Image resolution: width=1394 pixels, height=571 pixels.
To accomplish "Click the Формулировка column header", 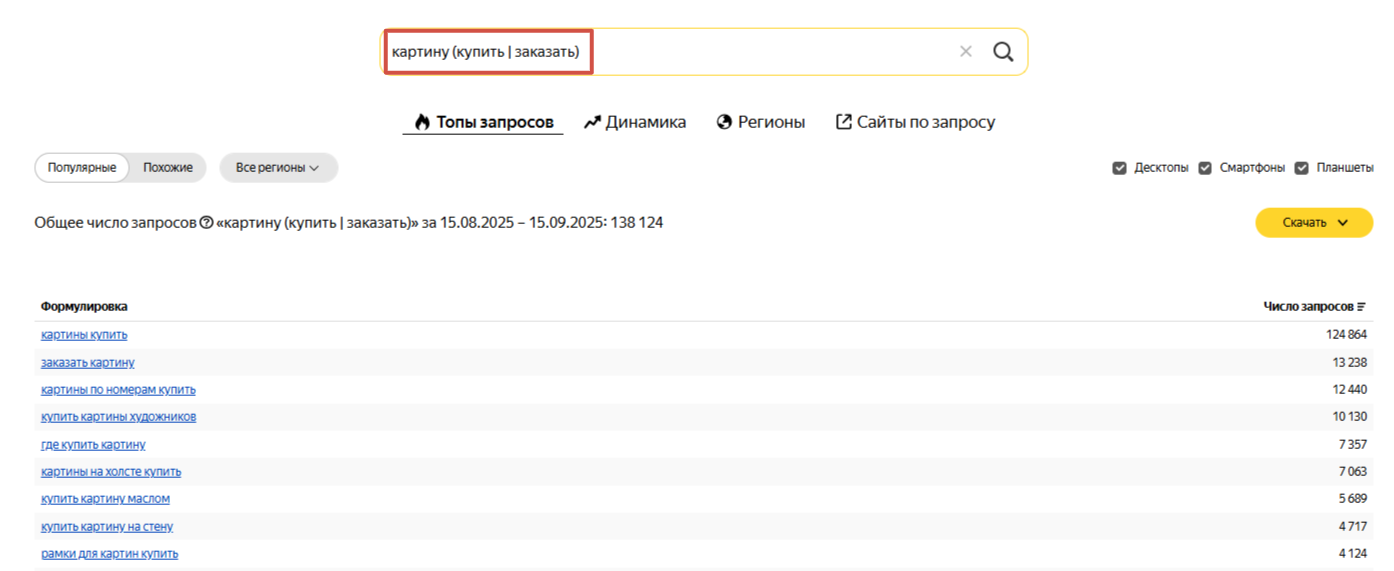I will [x=84, y=307].
